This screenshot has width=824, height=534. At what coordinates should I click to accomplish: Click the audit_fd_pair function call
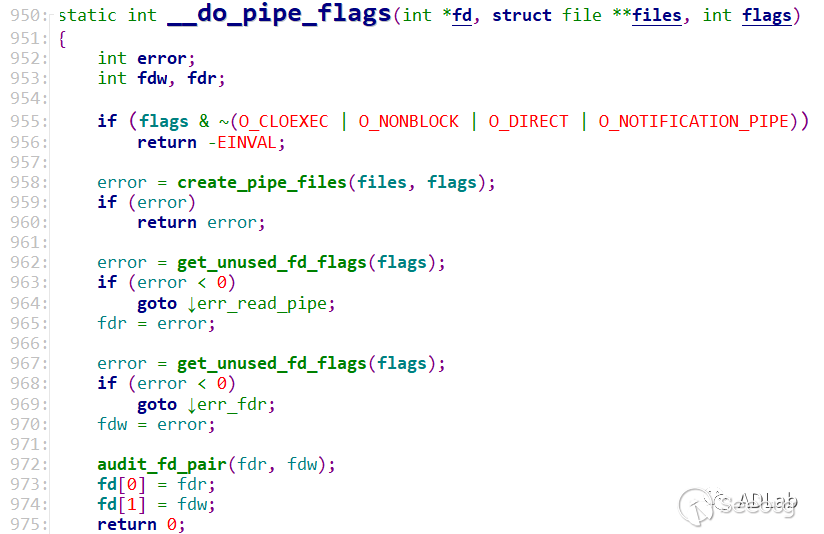tap(162, 464)
